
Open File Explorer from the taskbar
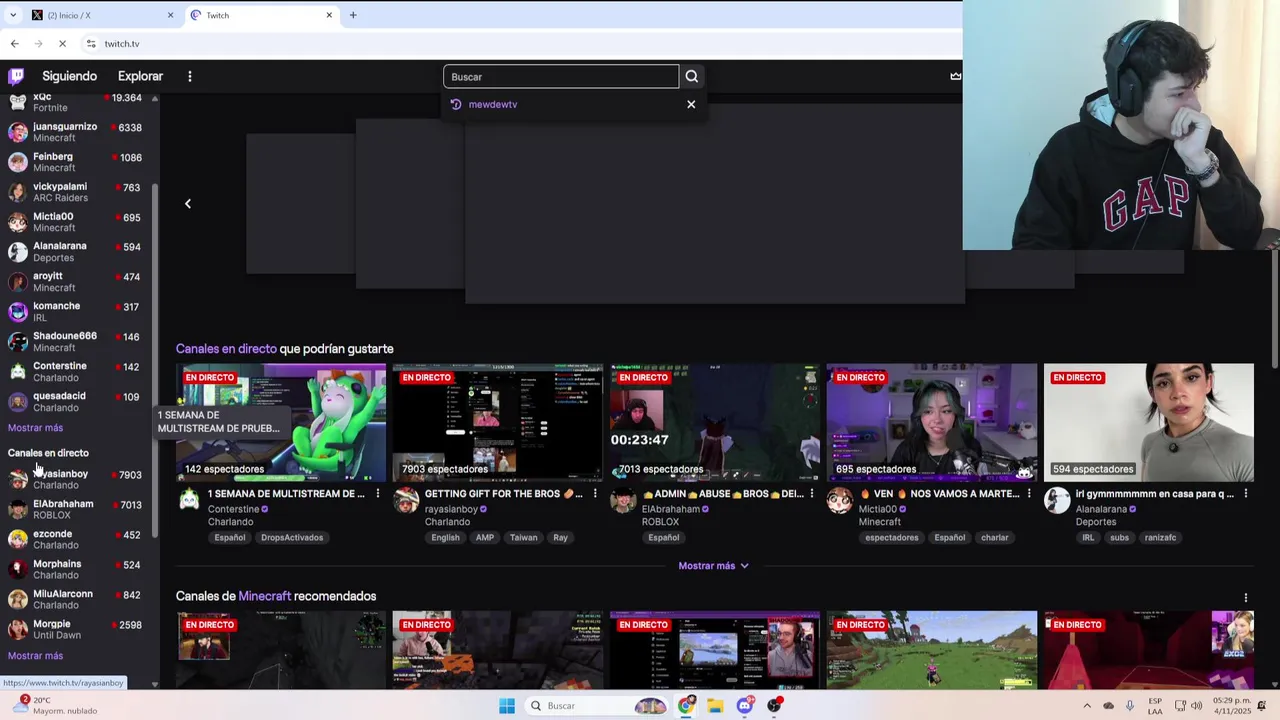pyautogui.click(x=715, y=706)
